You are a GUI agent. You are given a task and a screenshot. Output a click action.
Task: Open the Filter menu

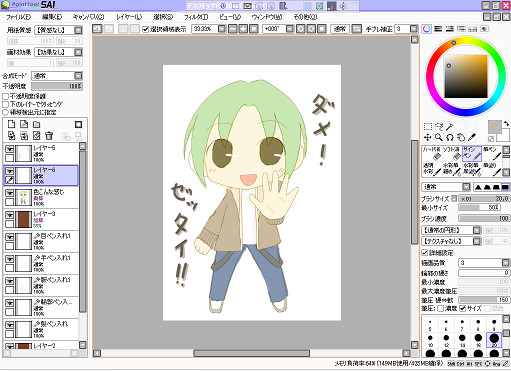[196, 17]
